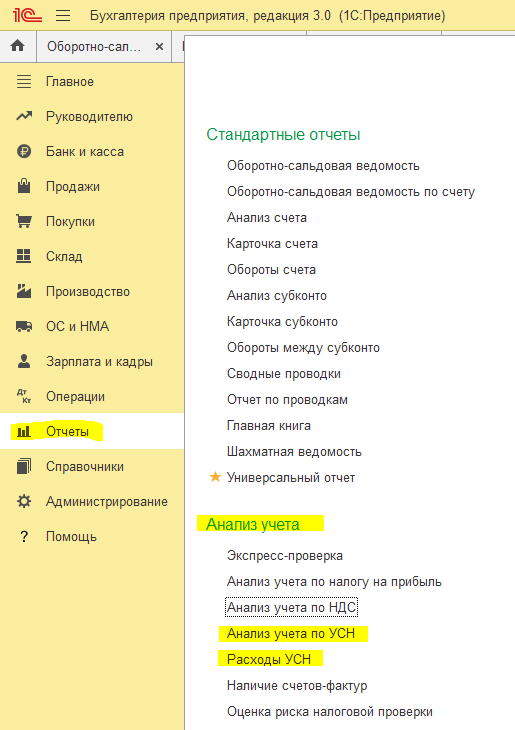The image size is (515, 730).
Task: Open the Анализ субконто report
Action: tap(277, 296)
